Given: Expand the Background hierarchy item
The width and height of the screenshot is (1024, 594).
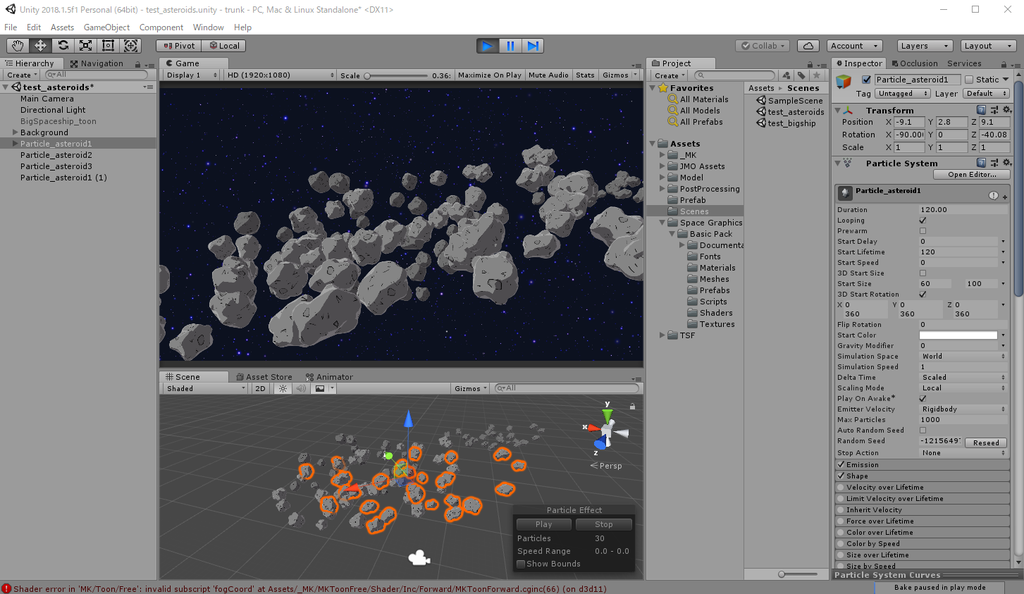Looking at the screenshot, I should tap(15, 133).
